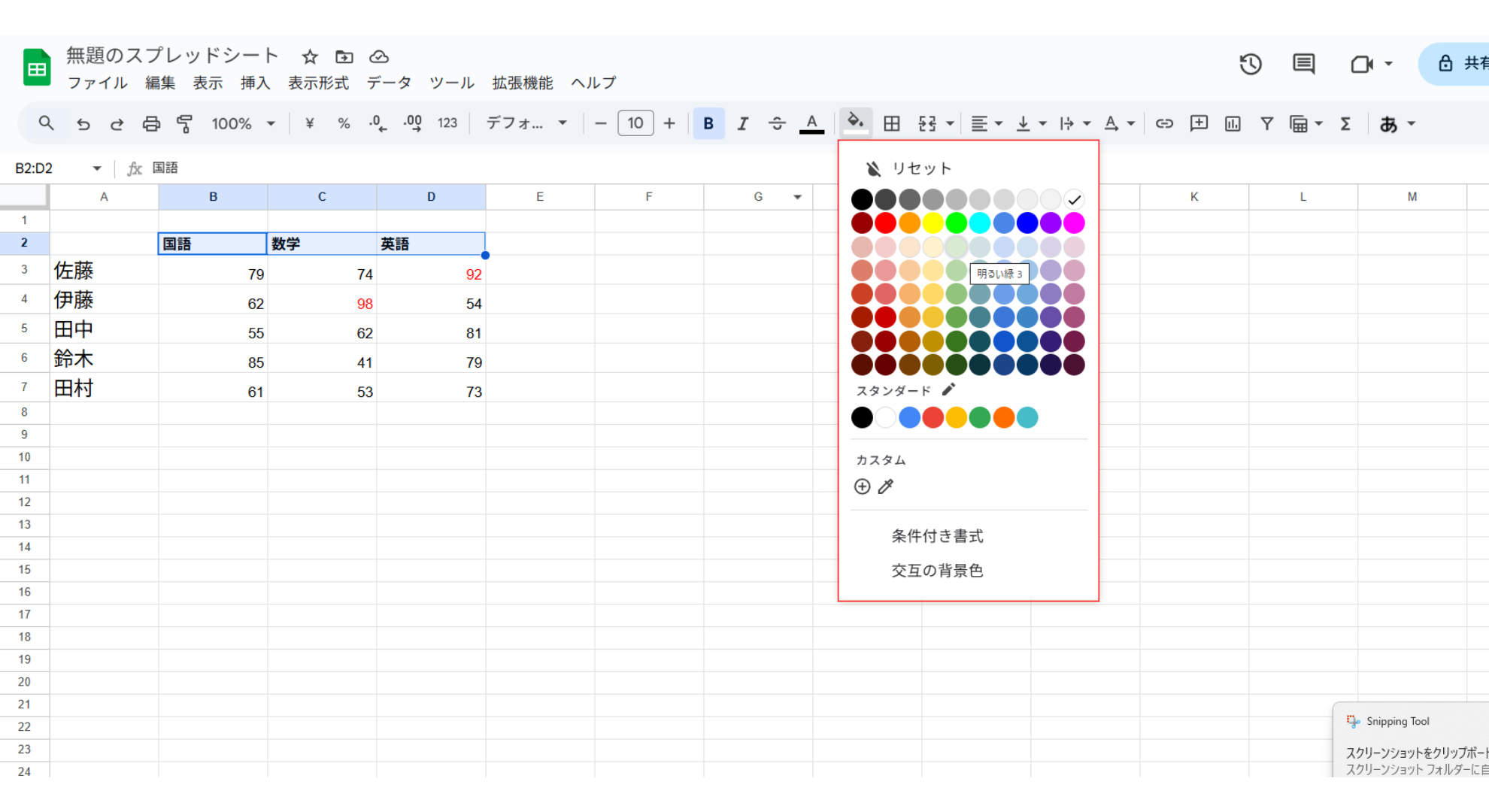
Task: Insert a link
Action: point(1164,124)
